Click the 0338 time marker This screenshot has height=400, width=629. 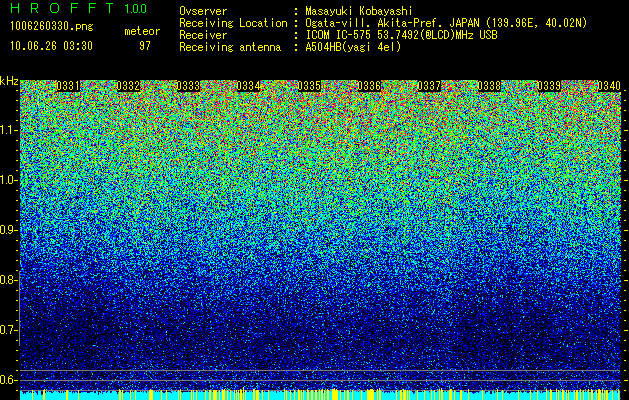489,86
